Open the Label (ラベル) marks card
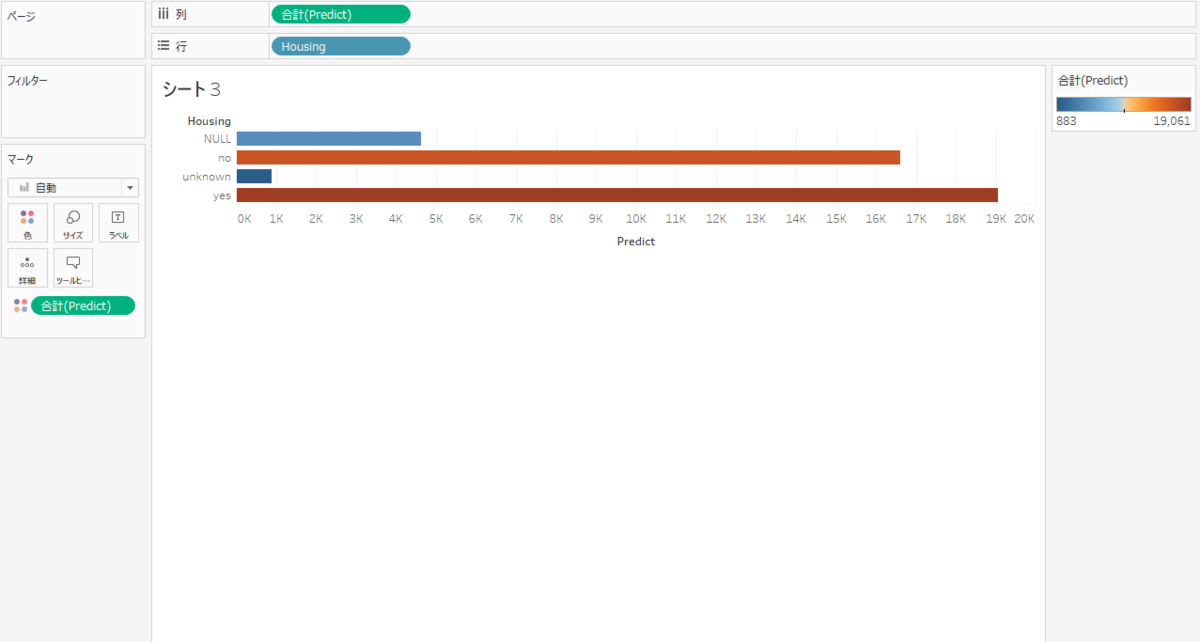Screen dimensions: 1200x642 click(x=119, y=223)
